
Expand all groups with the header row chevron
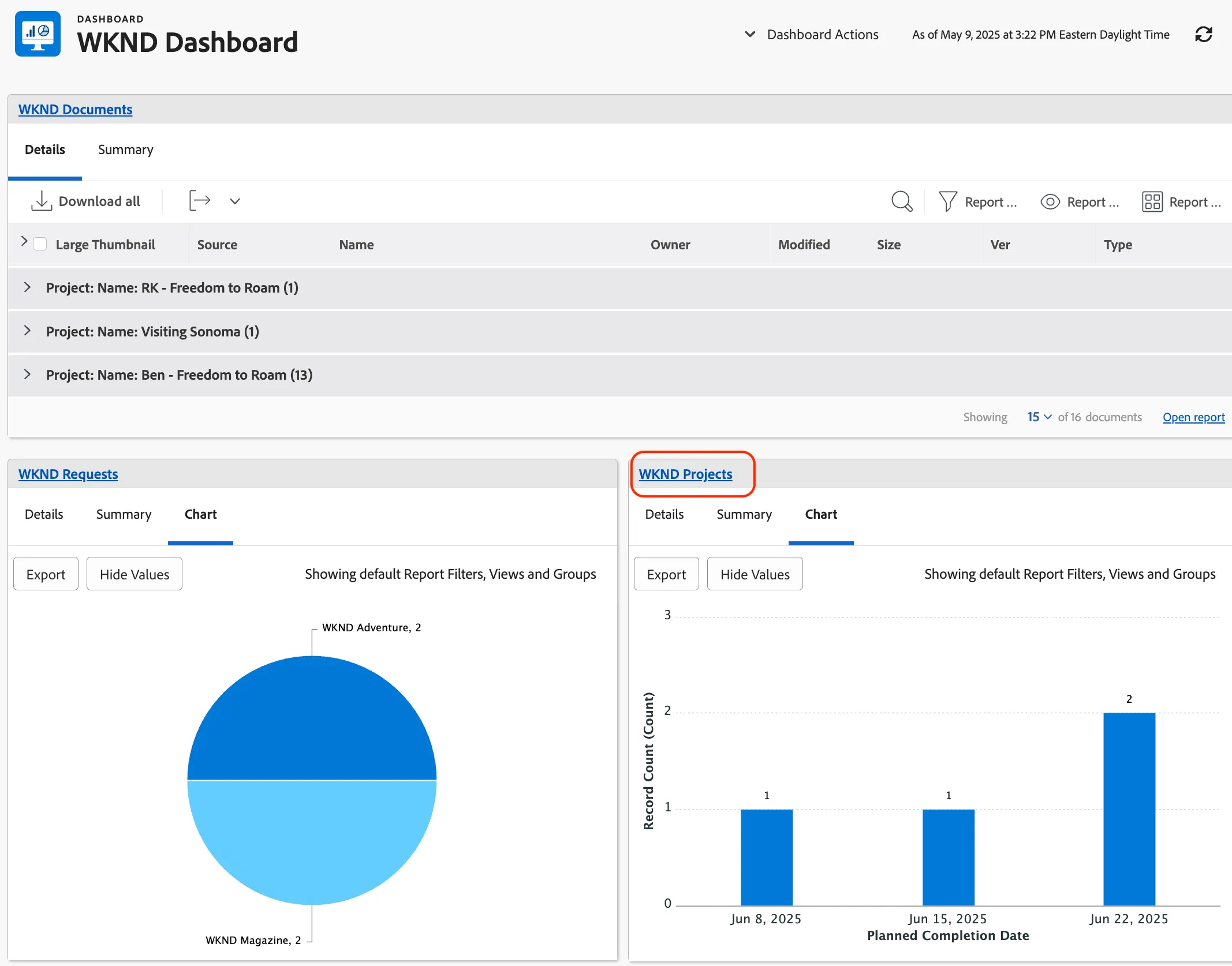pos(24,241)
